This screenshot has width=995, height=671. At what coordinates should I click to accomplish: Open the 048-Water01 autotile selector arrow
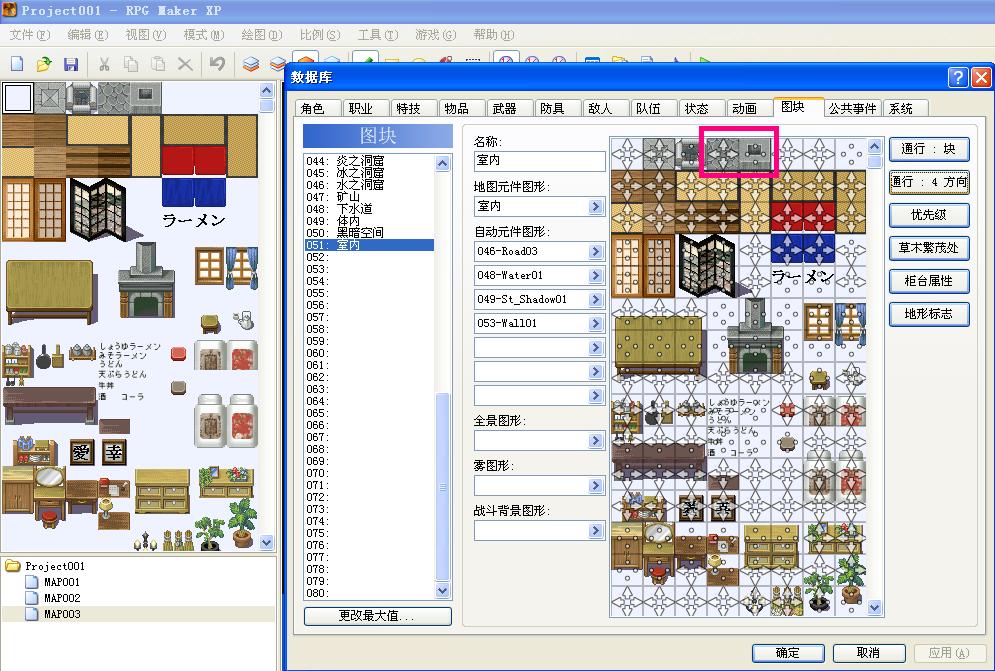[595, 276]
